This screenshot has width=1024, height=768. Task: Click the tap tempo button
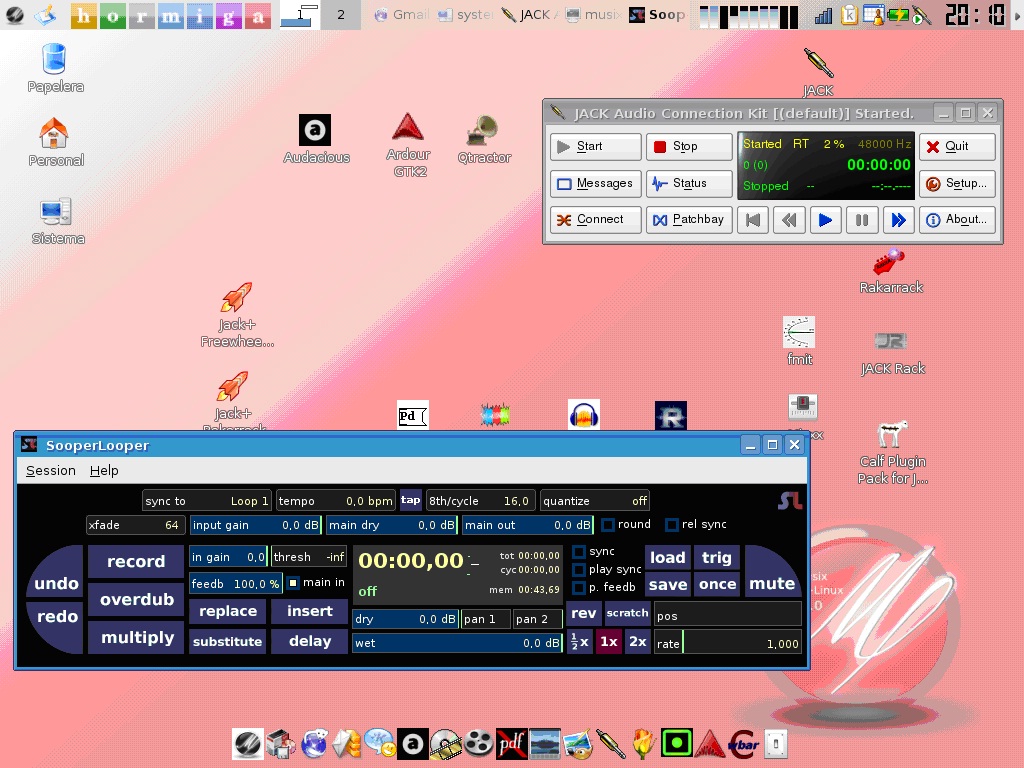(411, 500)
